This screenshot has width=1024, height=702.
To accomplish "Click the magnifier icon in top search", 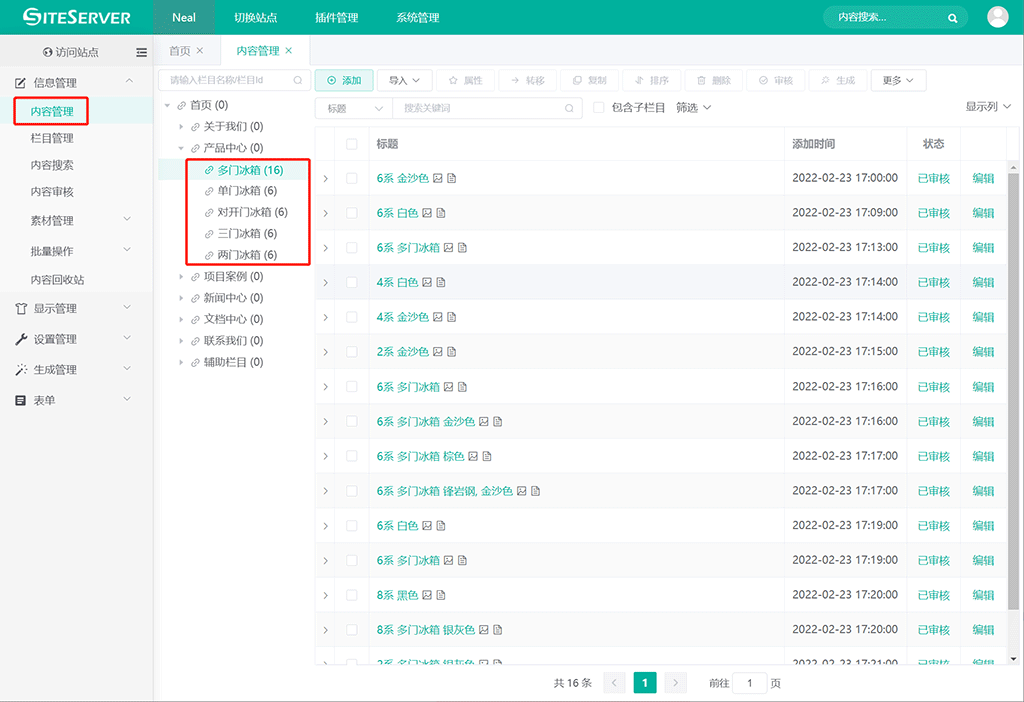I will tap(953, 18).
